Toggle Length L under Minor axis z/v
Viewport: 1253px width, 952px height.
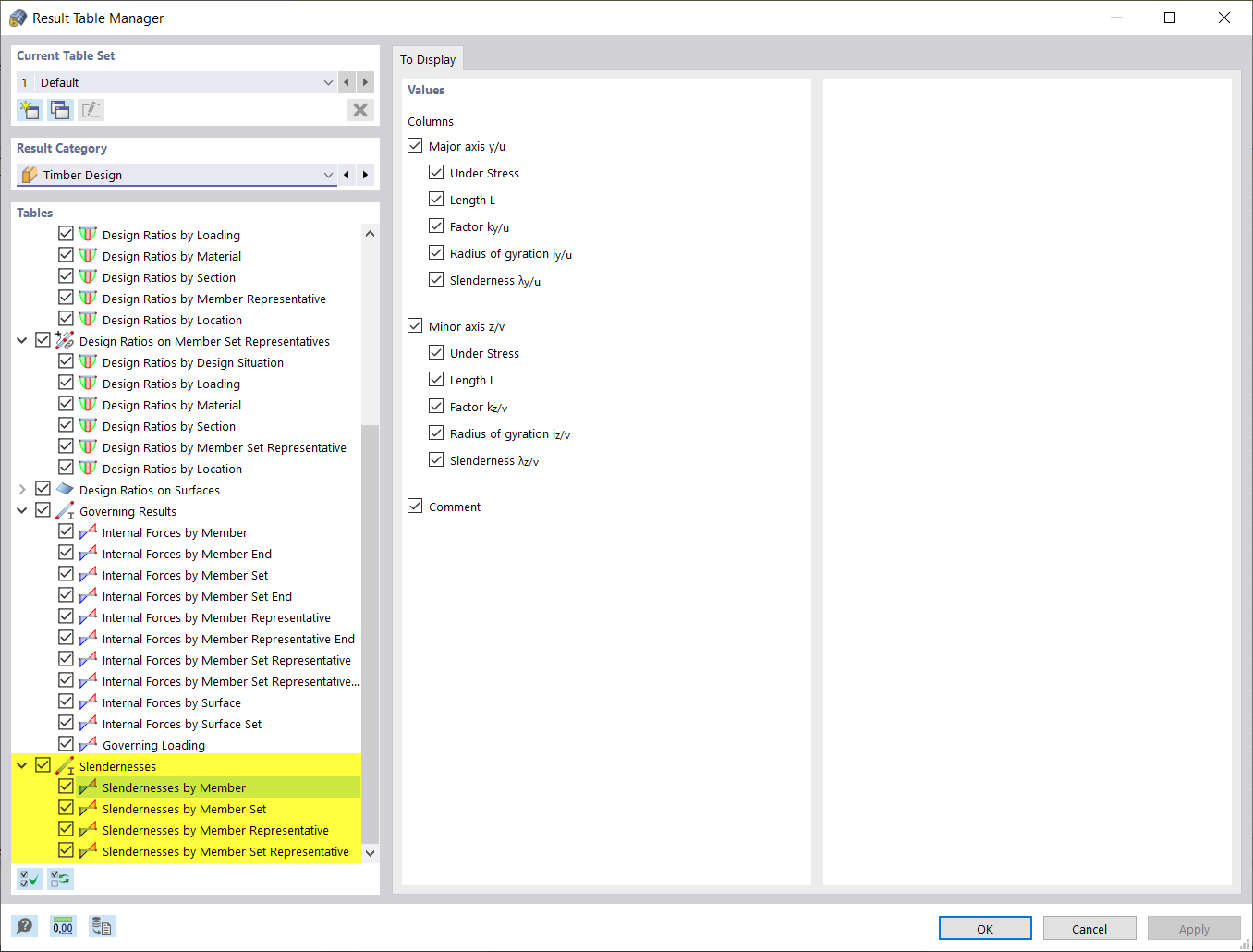(x=436, y=379)
